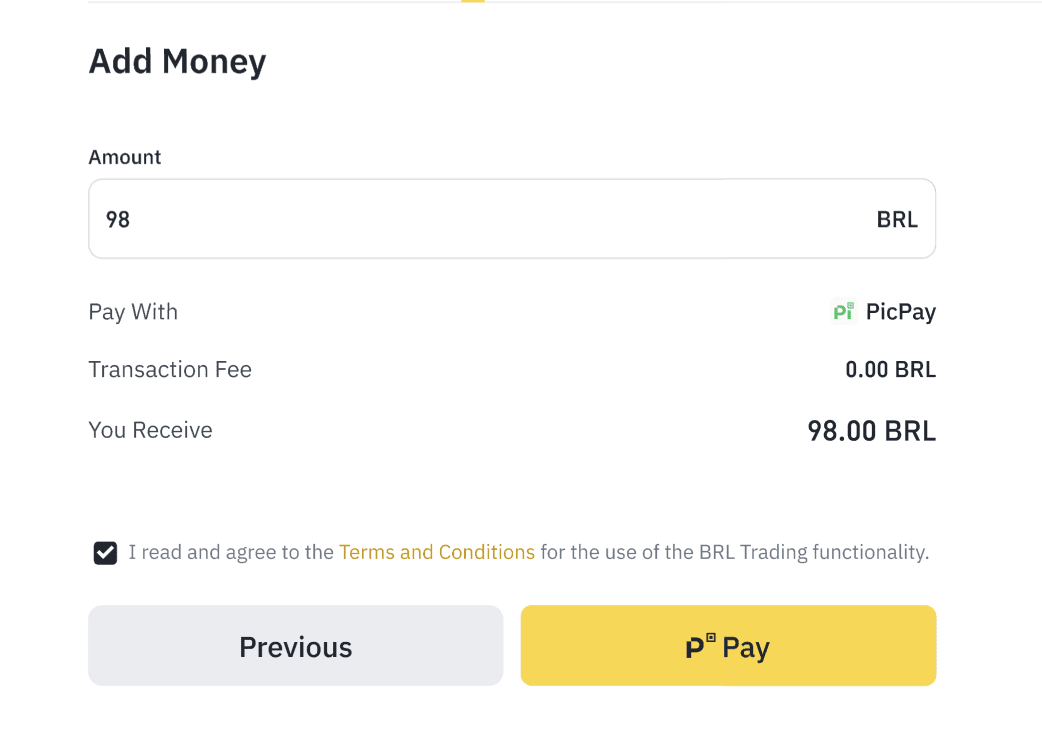1042x754 pixels.
Task: Click the Pay With label
Action: (x=133, y=312)
